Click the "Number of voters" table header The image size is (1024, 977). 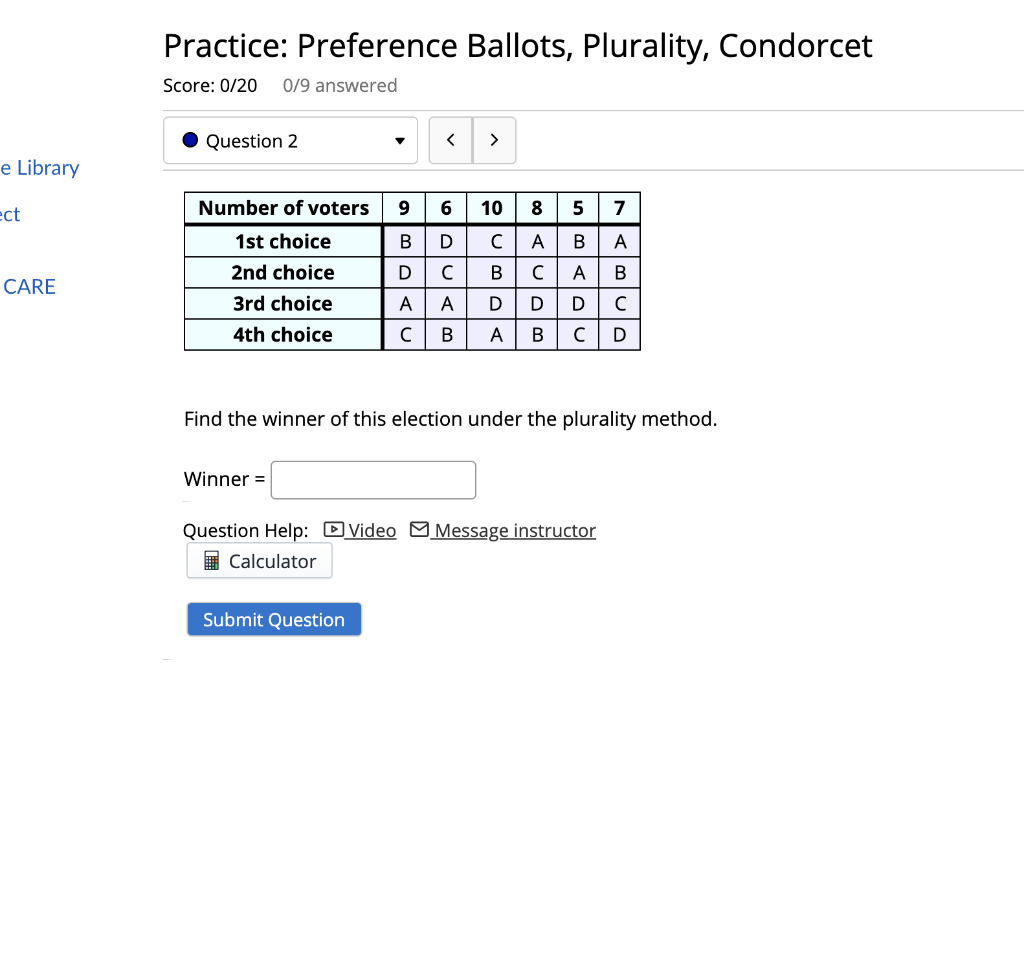[x=284, y=208]
